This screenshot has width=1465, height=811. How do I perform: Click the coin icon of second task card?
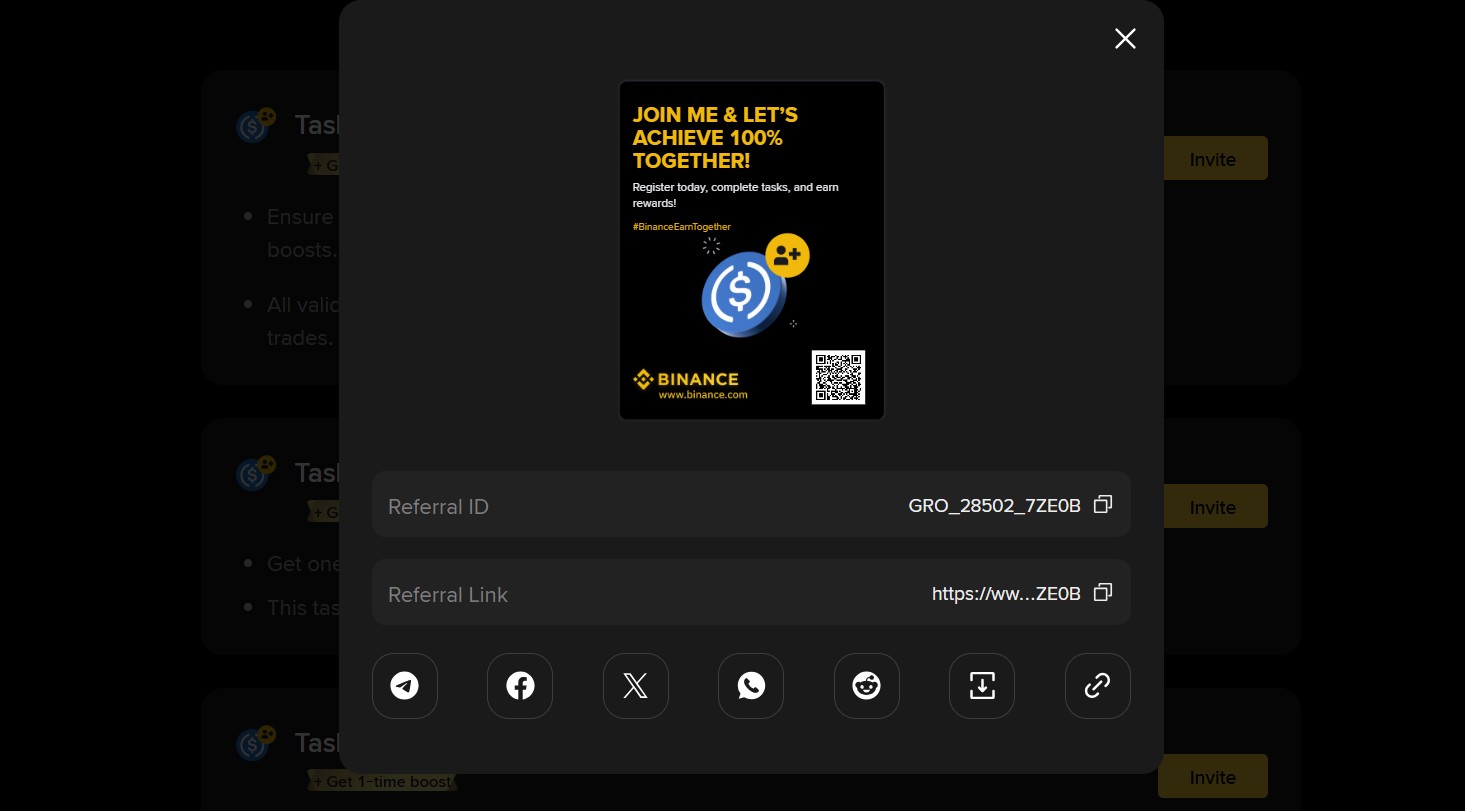pos(255,472)
